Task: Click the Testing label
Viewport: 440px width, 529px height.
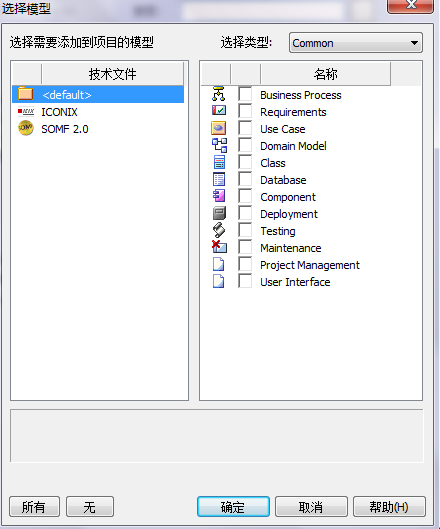Action: [278, 231]
